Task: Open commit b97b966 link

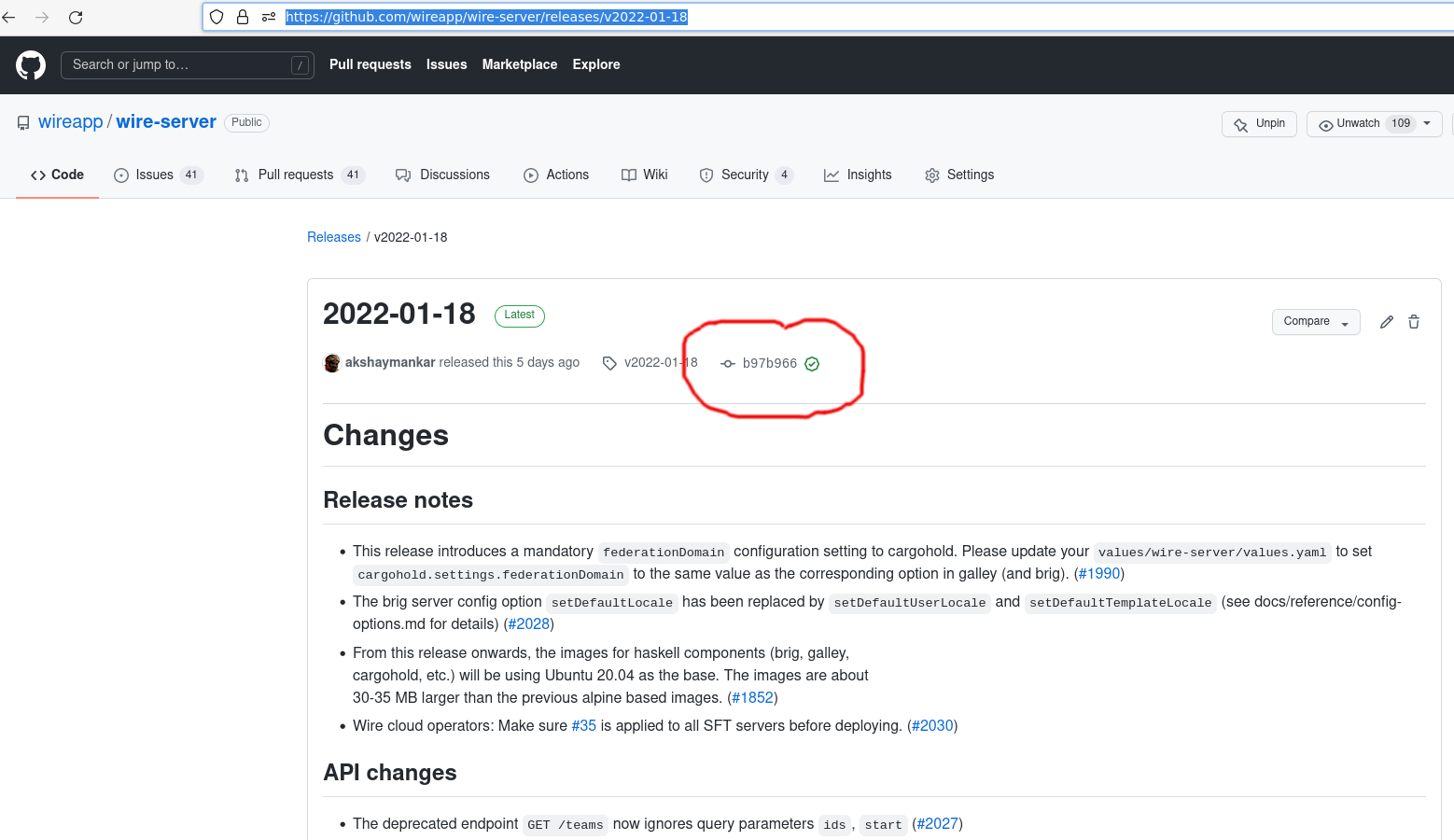Action: click(x=769, y=364)
